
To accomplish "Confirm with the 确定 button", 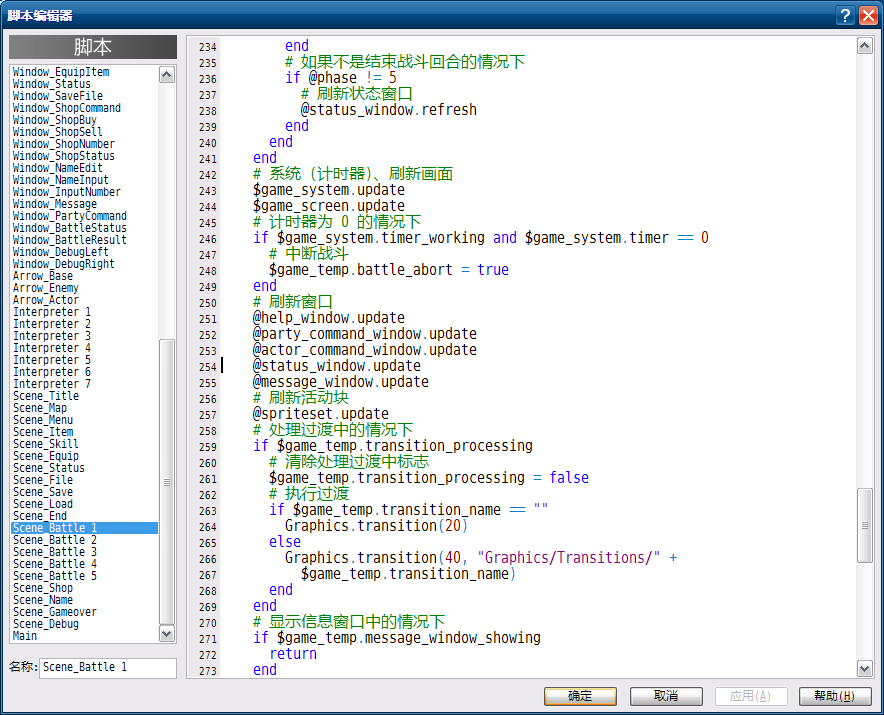I will pos(580,696).
